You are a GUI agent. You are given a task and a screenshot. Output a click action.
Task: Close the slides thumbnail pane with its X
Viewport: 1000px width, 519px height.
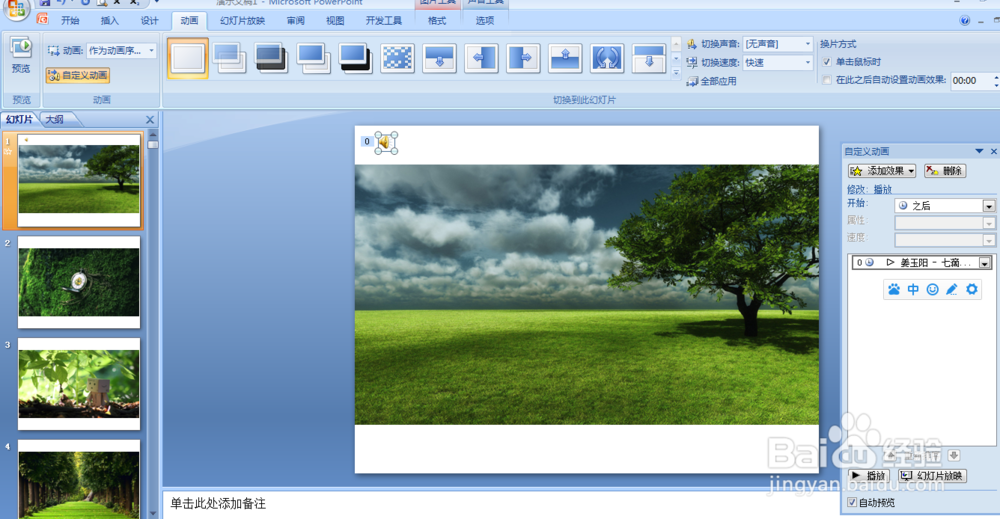[150, 119]
